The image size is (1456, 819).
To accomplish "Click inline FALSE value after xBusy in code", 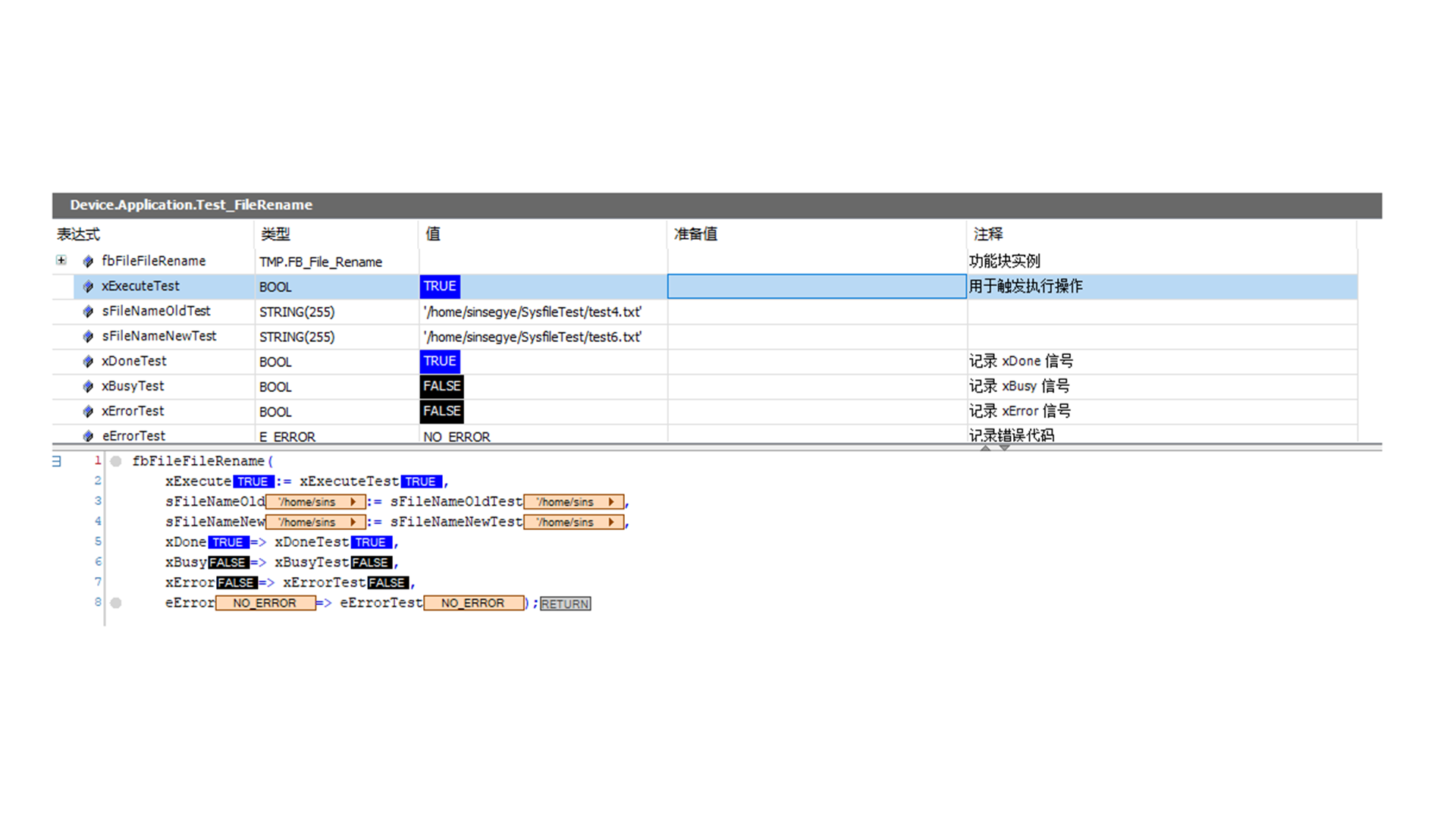I will (x=228, y=563).
